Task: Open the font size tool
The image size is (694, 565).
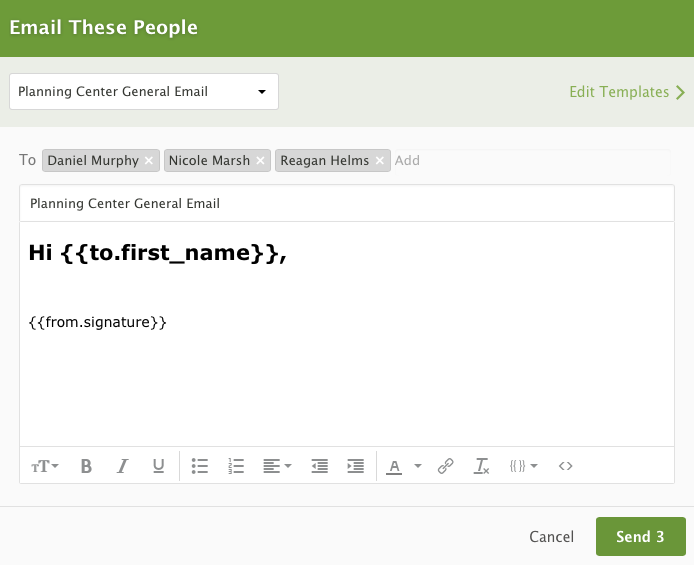Action: point(45,466)
